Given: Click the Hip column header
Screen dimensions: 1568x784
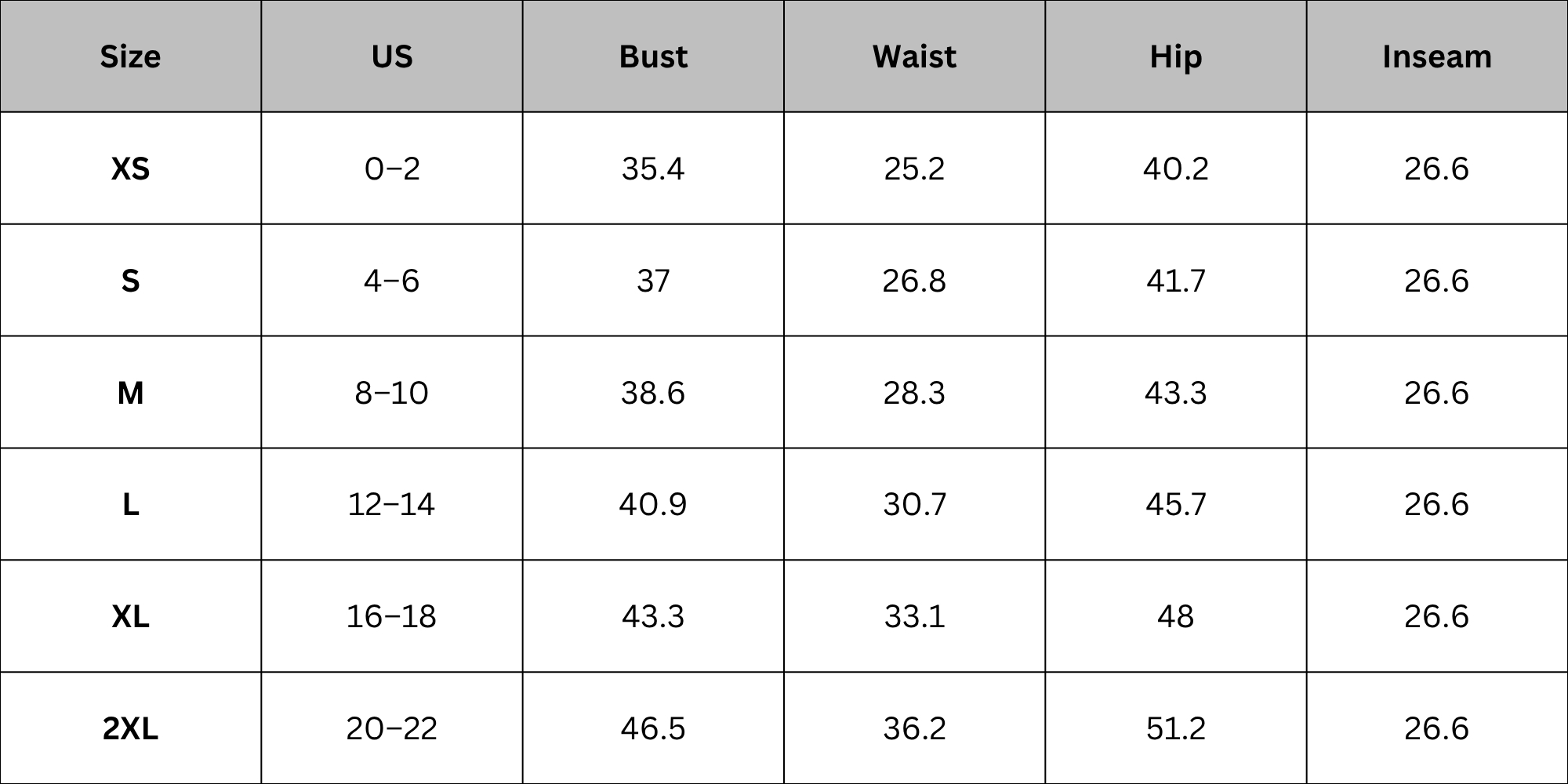Looking at the screenshot, I should pyautogui.click(x=1175, y=56).
